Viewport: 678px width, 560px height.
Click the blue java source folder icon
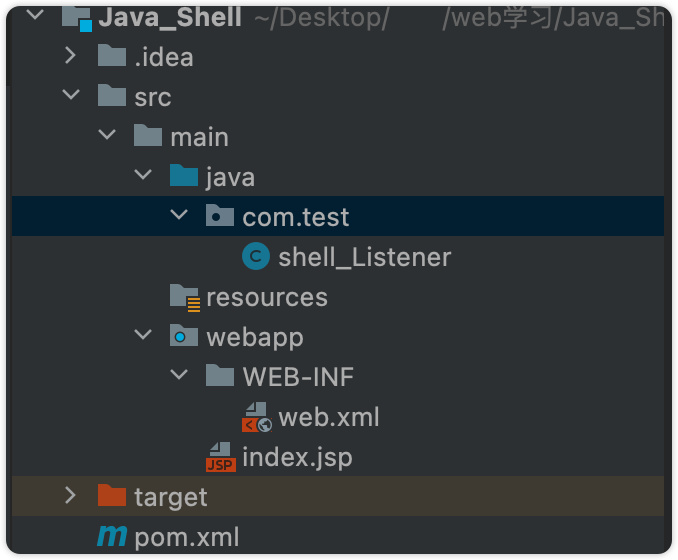[x=184, y=177]
